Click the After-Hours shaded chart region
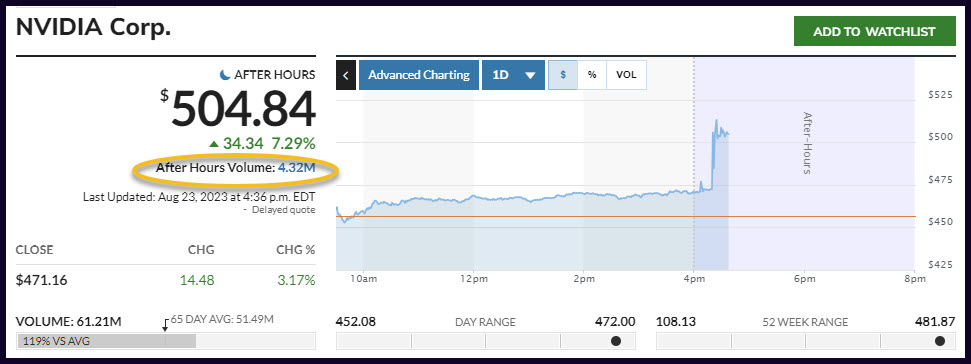 point(804,164)
